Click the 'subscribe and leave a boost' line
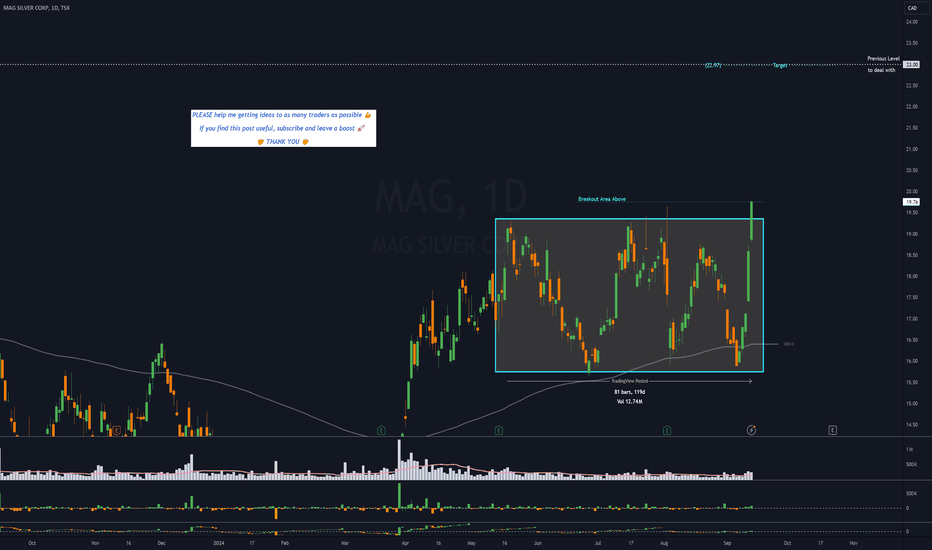The height and width of the screenshot is (550, 932). click(282, 128)
